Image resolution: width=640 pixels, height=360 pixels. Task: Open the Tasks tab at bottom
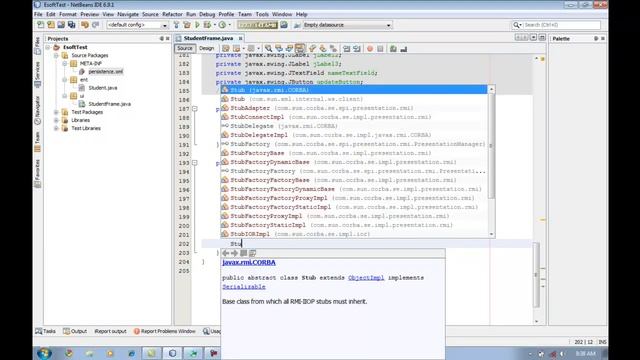point(45,331)
